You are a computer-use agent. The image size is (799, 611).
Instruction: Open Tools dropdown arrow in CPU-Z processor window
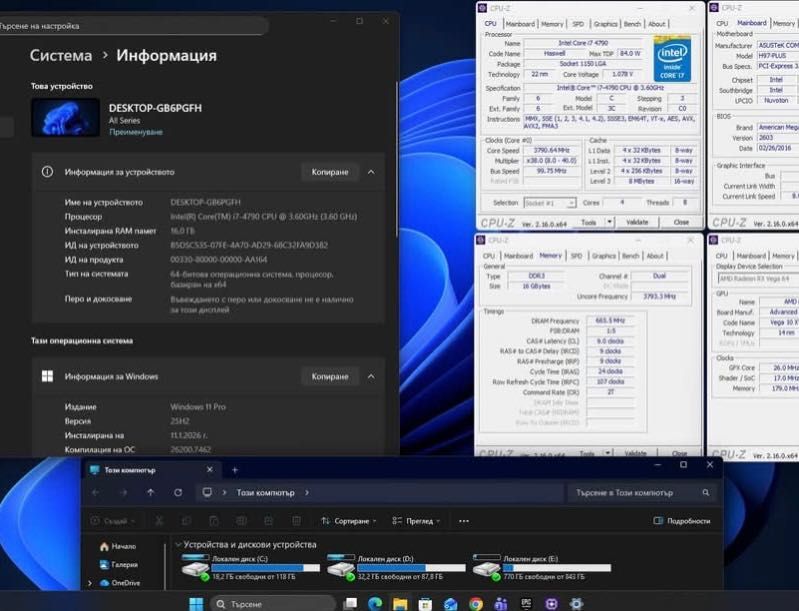(609, 222)
